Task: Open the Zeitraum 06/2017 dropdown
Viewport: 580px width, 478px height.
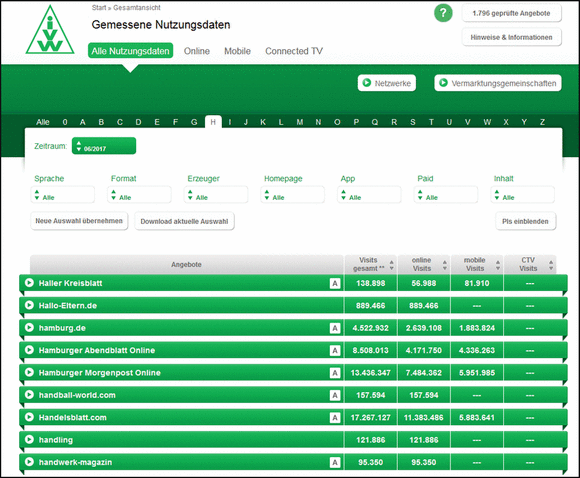Action: (x=104, y=146)
